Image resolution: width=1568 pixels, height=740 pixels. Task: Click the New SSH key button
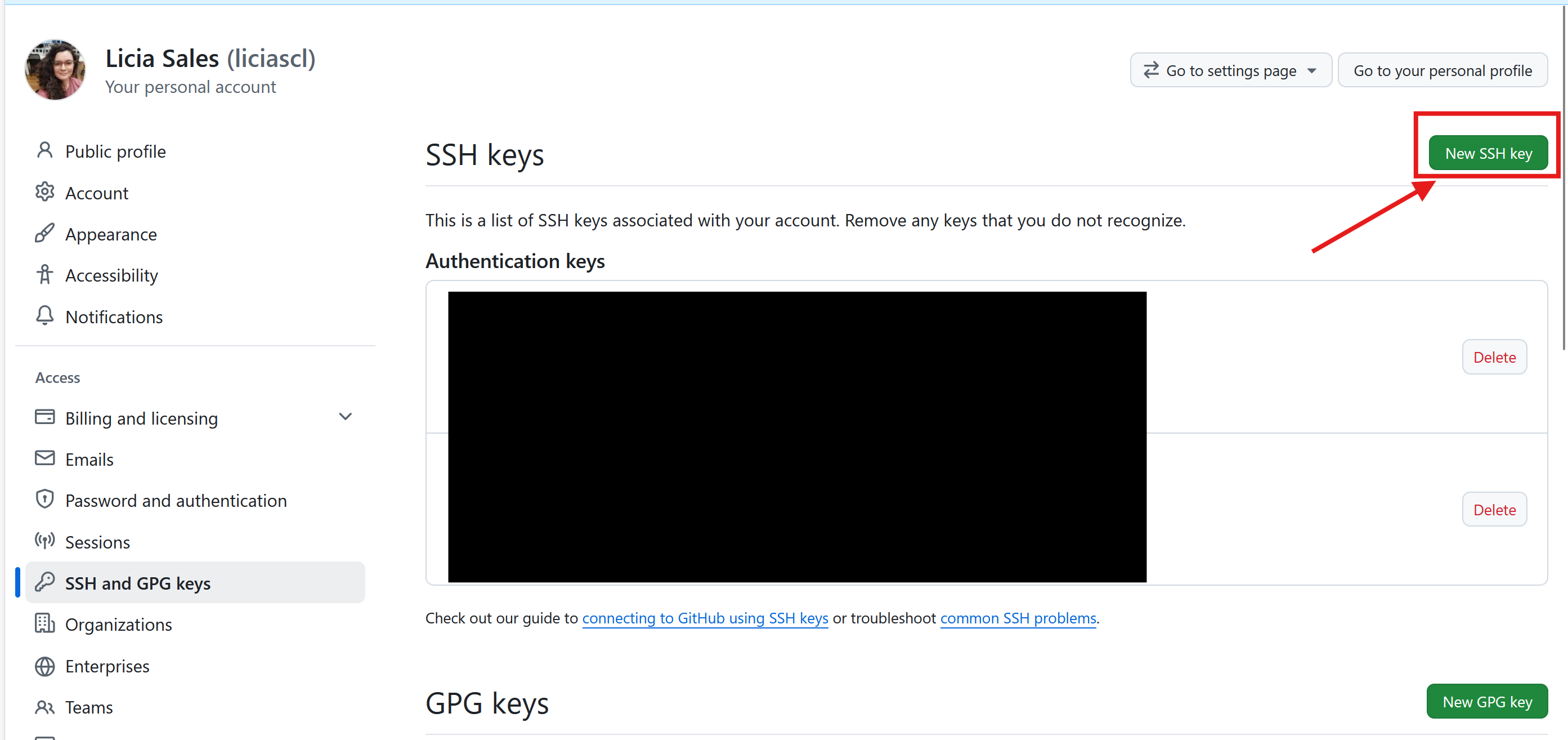(1488, 153)
